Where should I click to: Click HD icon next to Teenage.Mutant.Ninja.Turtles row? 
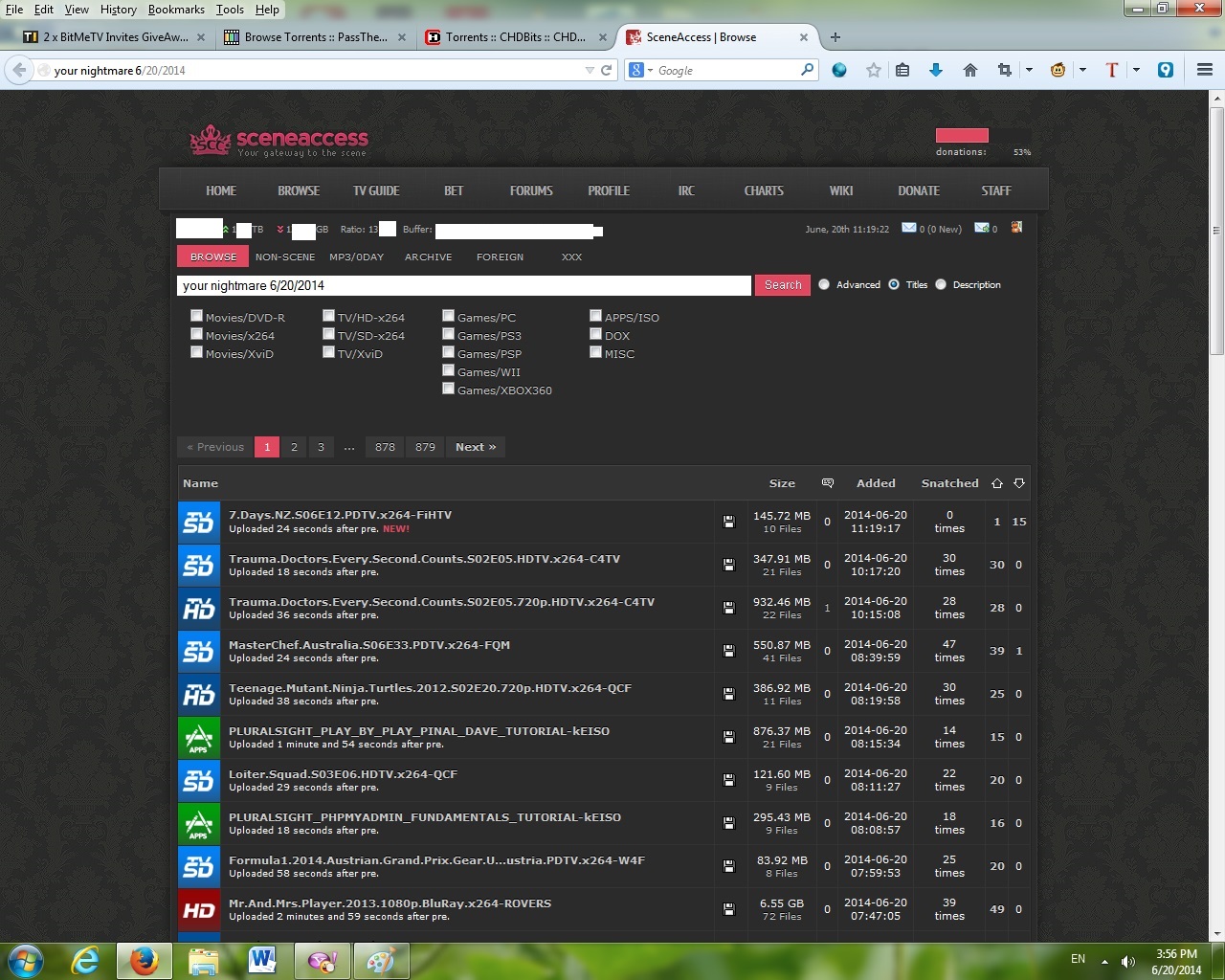coord(199,694)
